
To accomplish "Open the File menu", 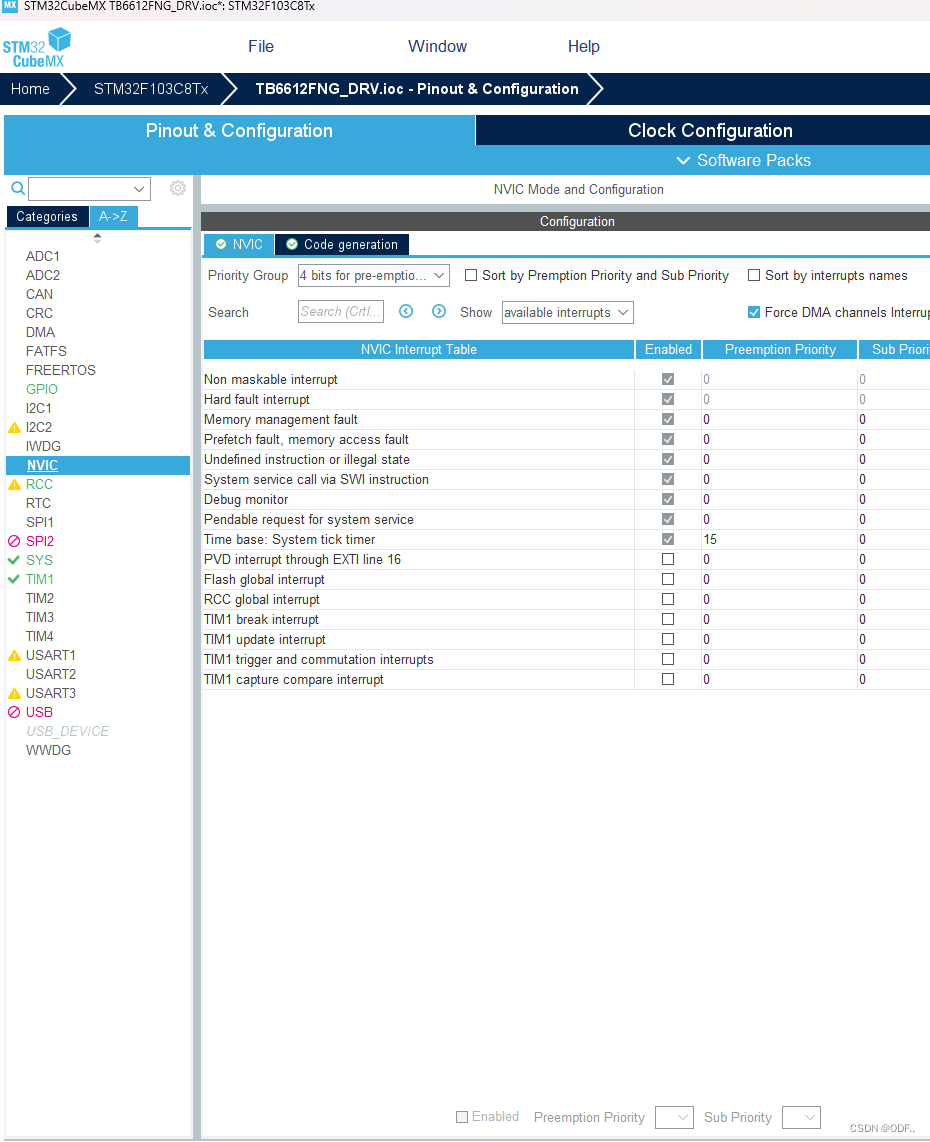I will coord(261,47).
